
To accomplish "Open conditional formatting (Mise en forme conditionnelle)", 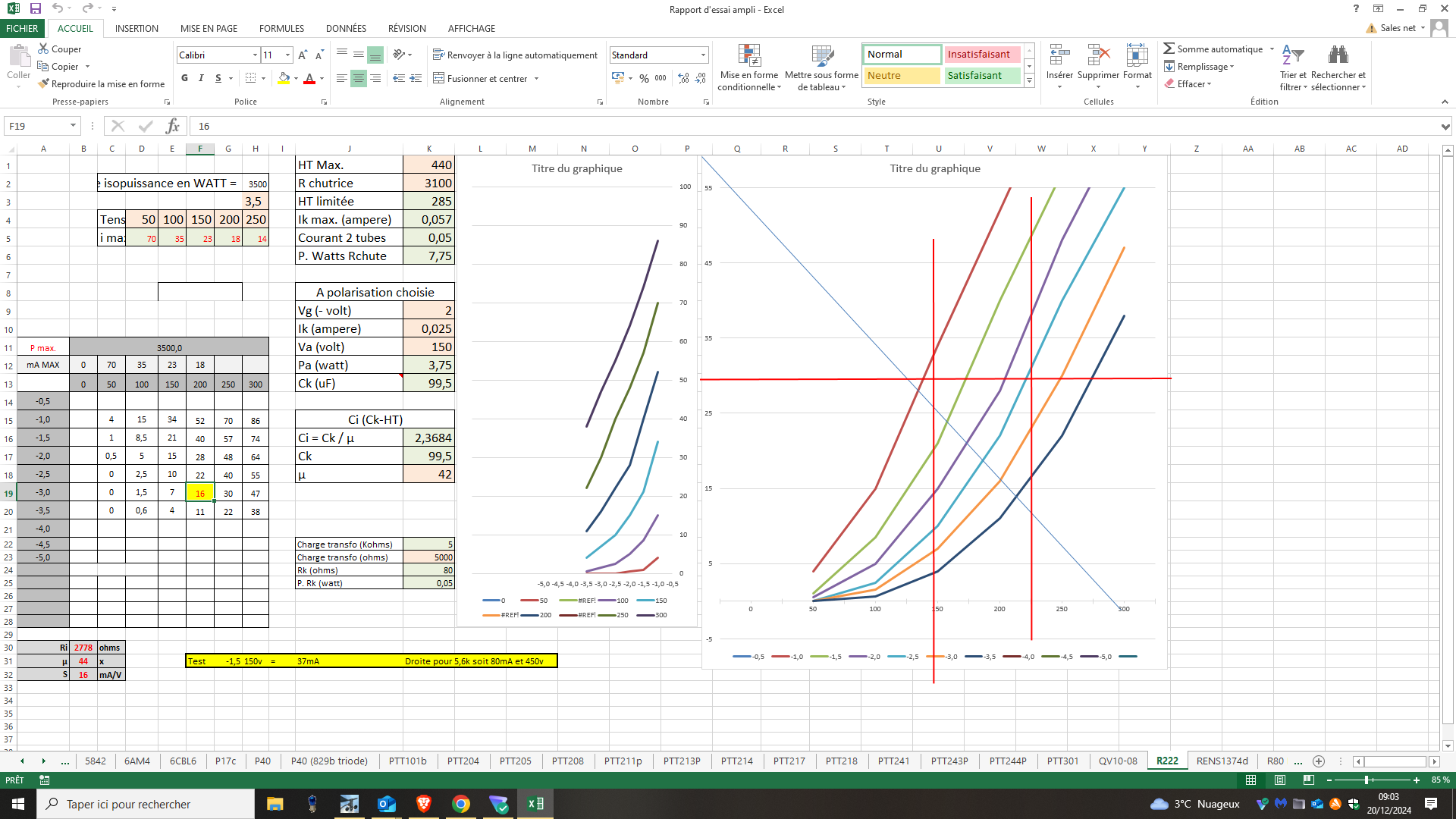I will [749, 68].
